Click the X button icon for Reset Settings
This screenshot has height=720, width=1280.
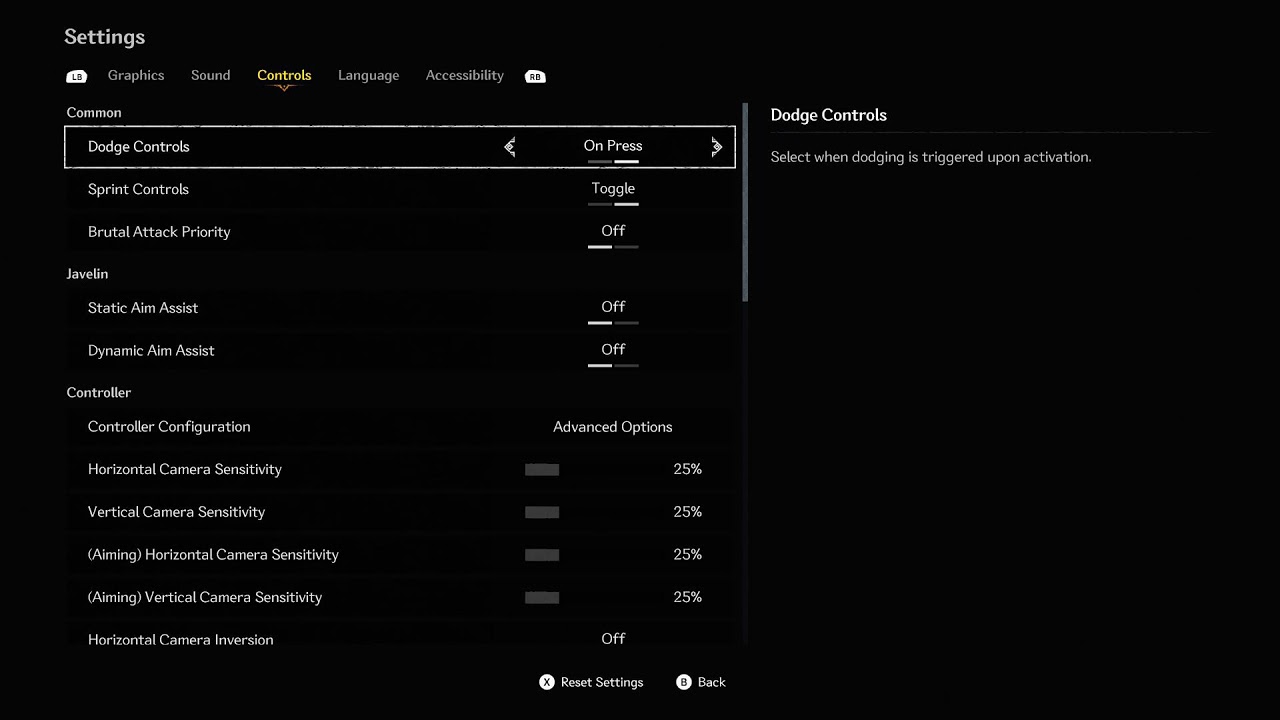click(546, 682)
